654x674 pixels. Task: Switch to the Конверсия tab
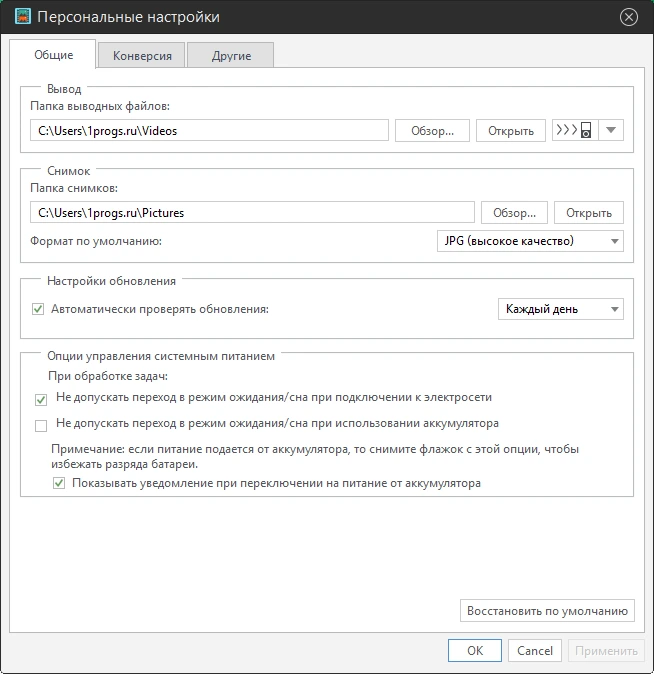142,55
